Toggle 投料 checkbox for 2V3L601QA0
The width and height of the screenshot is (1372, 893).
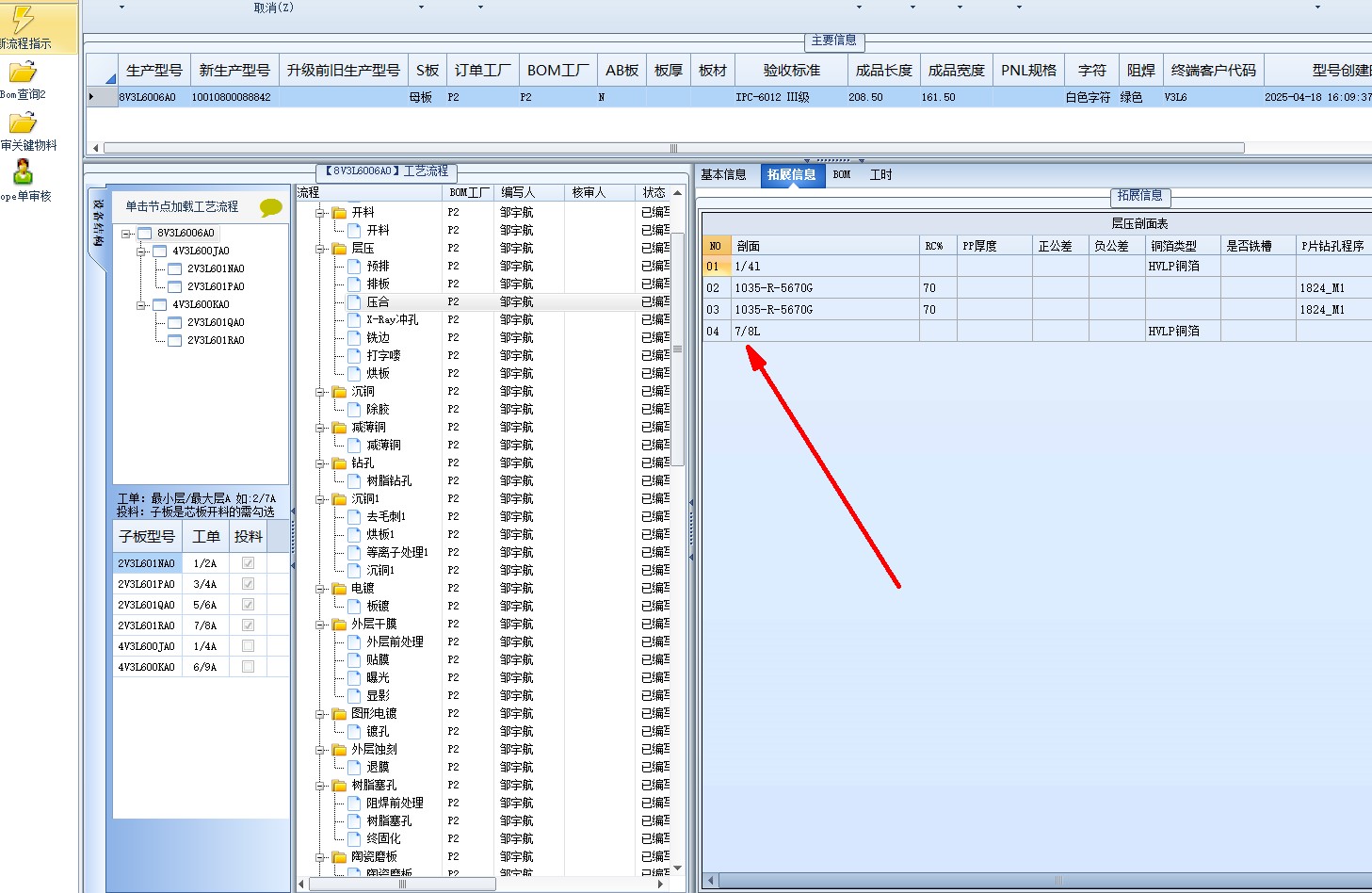click(248, 605)
